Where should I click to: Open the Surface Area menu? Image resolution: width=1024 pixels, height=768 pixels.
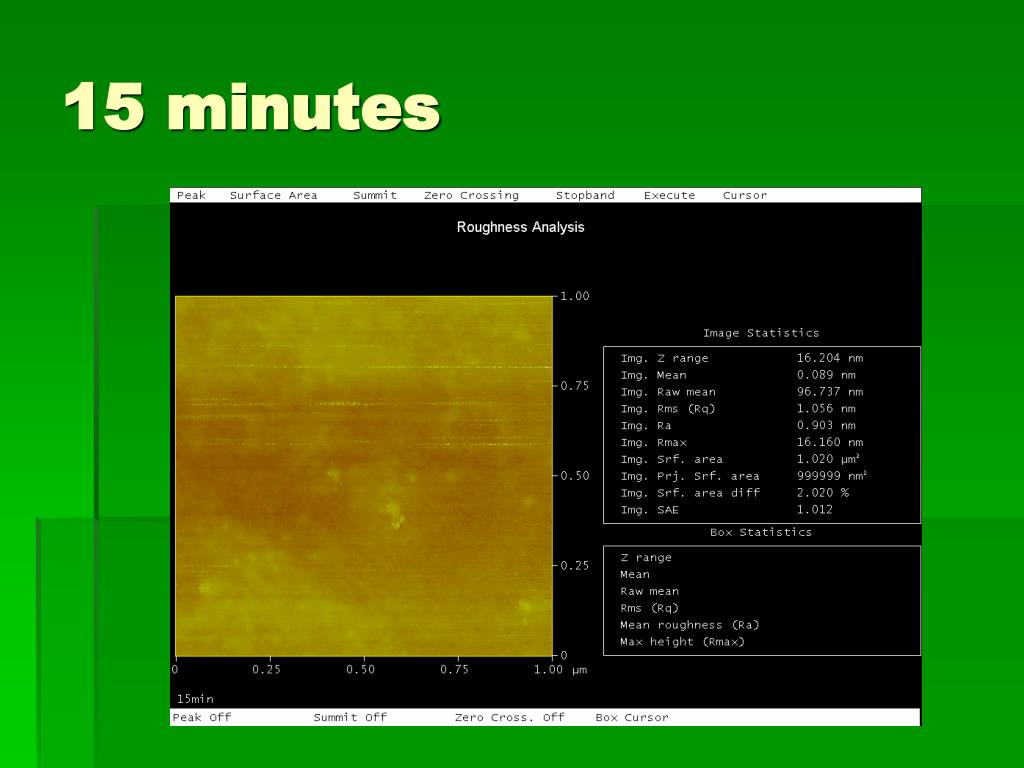coord(274,195)
